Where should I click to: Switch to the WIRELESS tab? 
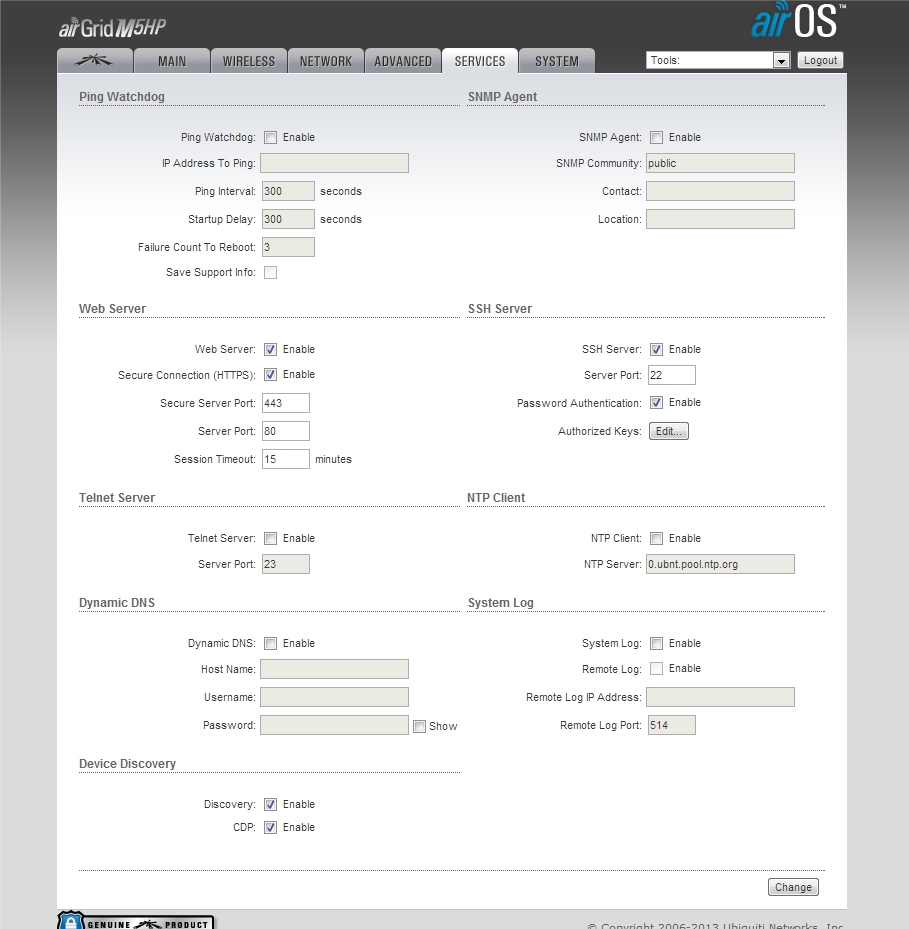249,61
